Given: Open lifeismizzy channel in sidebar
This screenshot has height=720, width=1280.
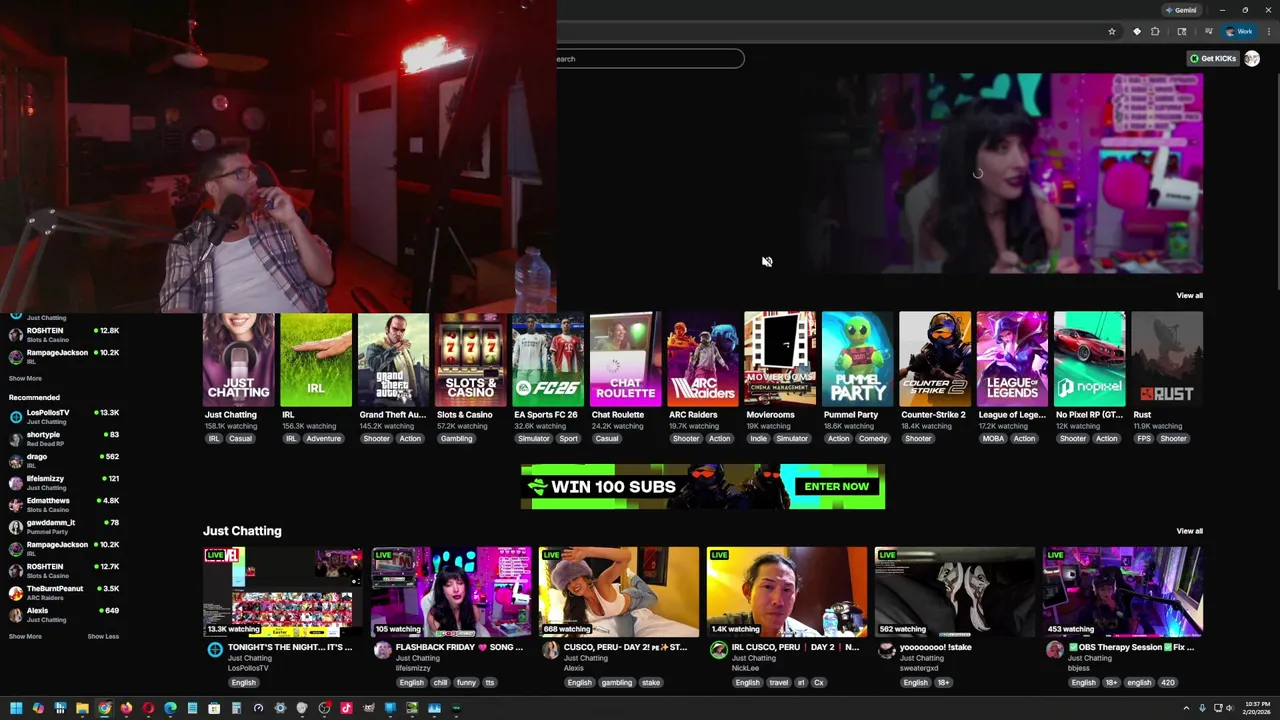Looking at the screenshot, I should [x=64, y=482].
